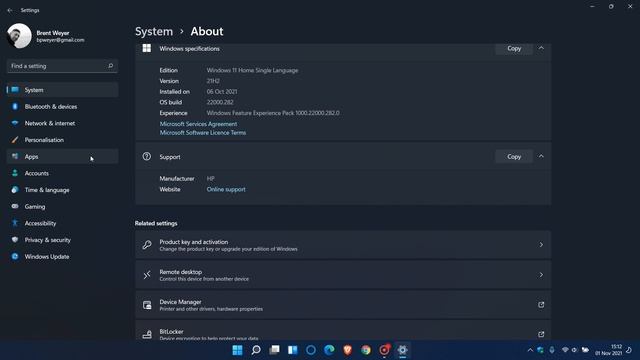Launch Cortana from the taskbar
The image size is (640, 360).
point(311,350)
